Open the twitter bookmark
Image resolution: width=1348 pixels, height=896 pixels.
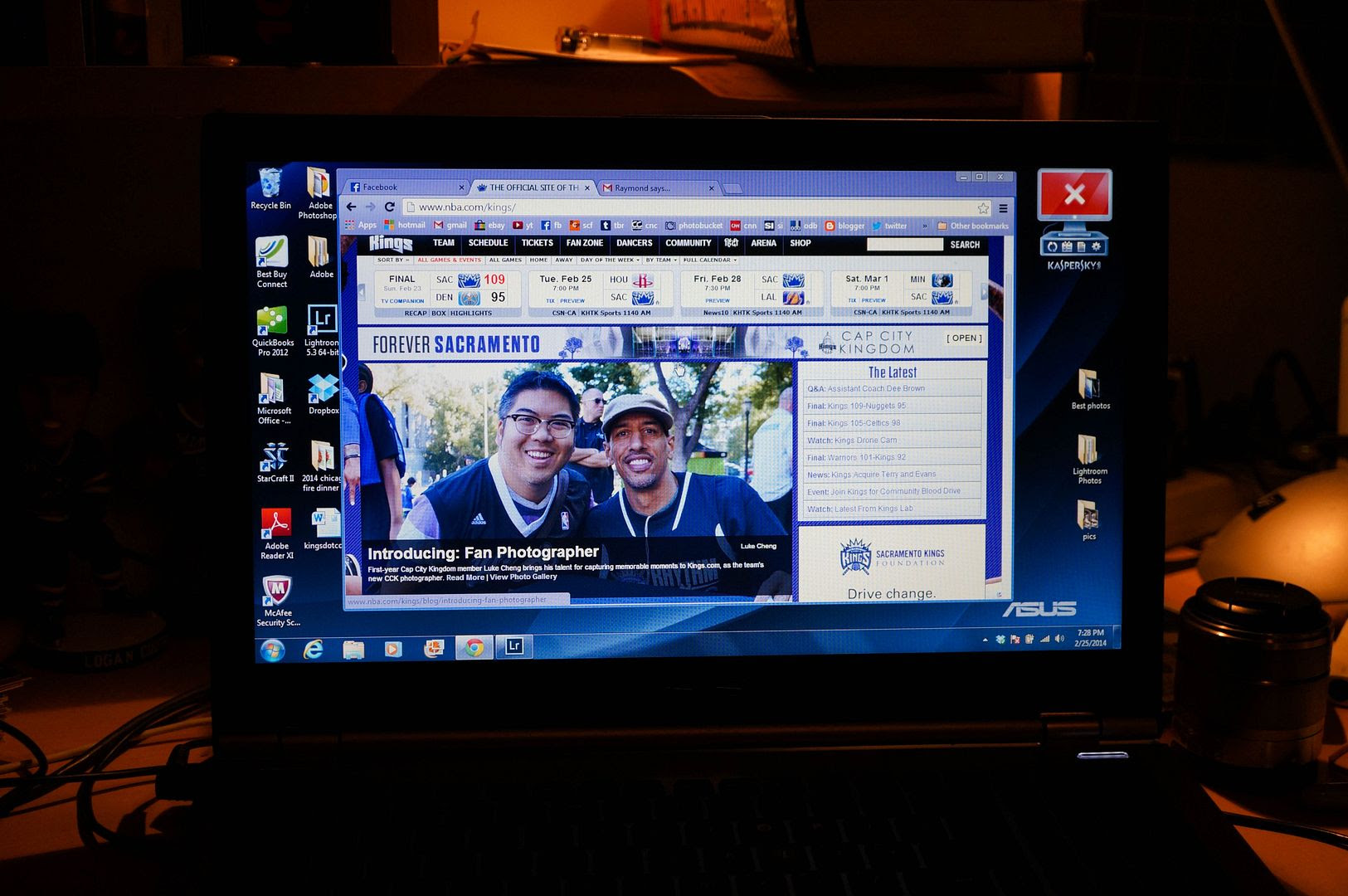tap(889, 226)
